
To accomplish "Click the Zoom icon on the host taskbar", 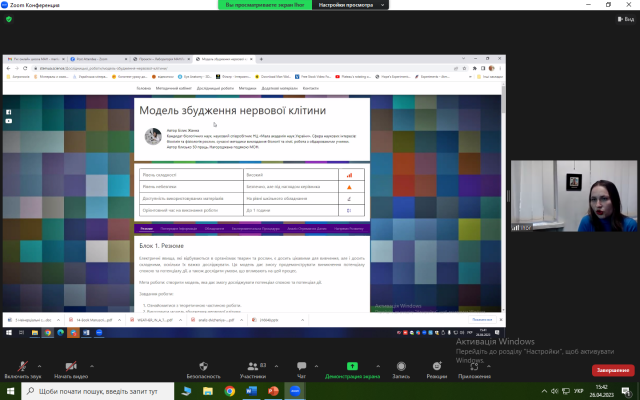I will click(295, 391).
